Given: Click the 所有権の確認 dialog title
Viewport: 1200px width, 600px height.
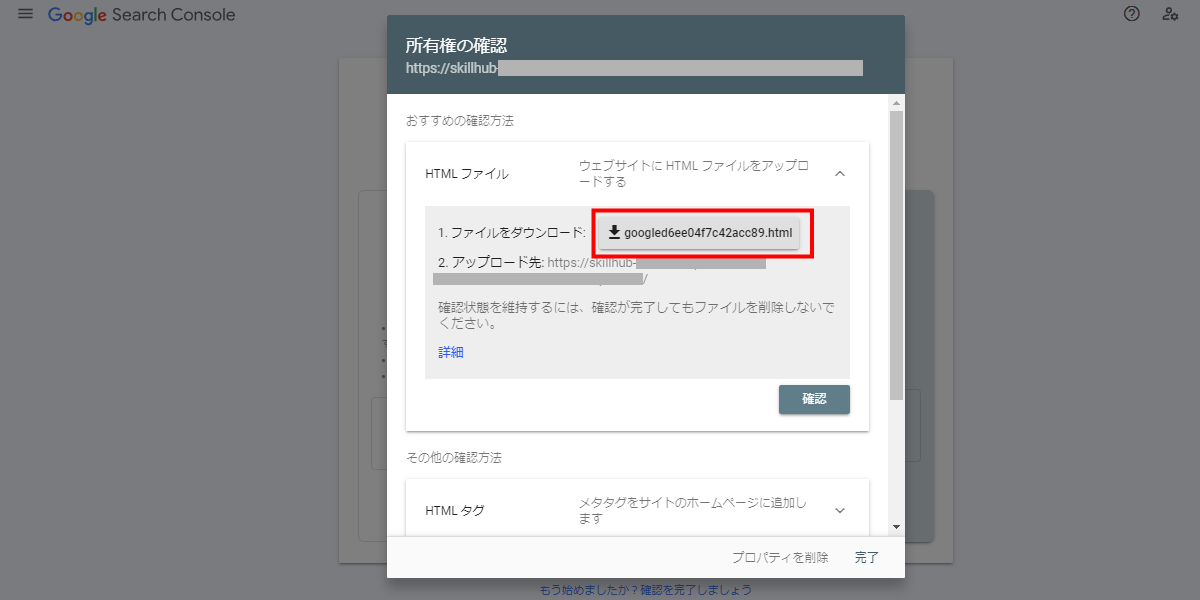Looking at the screenshot, I should click(x=456, y=45).
